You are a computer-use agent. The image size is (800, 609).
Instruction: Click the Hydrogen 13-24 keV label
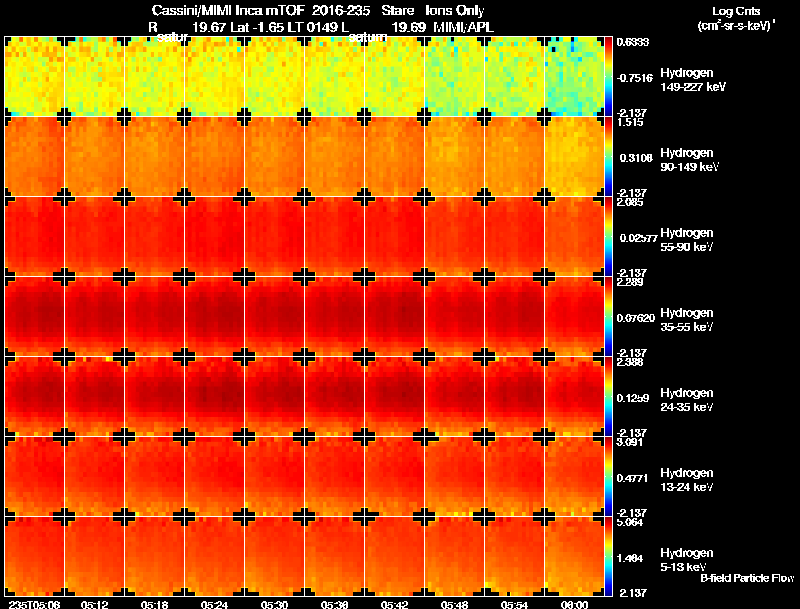tap(687, 480)
